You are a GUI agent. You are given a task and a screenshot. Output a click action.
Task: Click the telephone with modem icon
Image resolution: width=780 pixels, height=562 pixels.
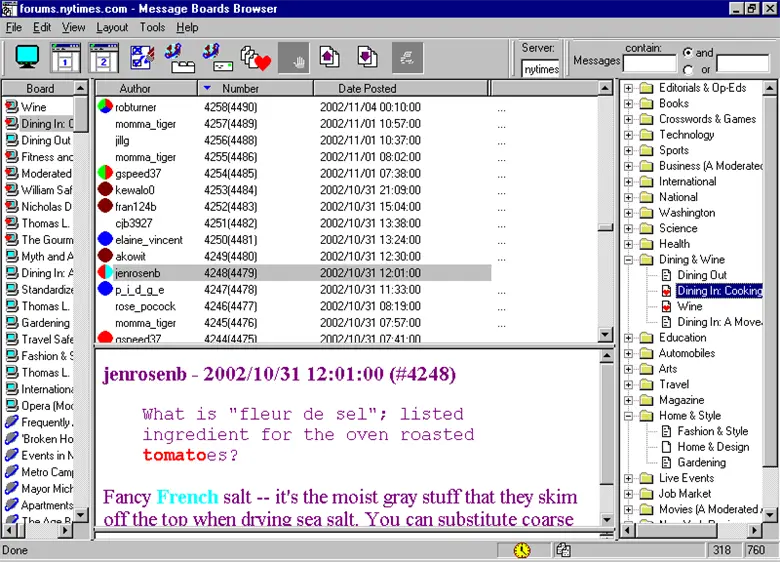point(218,58)
